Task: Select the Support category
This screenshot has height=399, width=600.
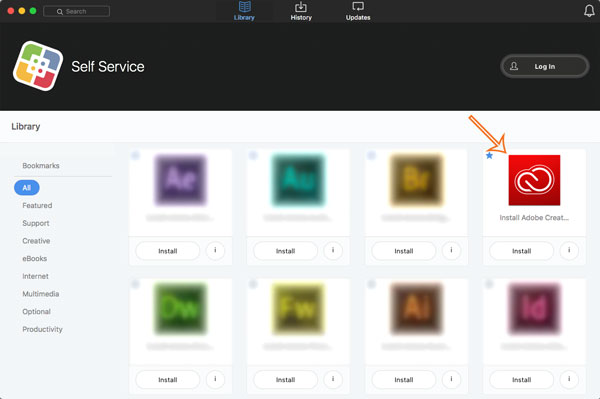Action: [x=36, y=223]
